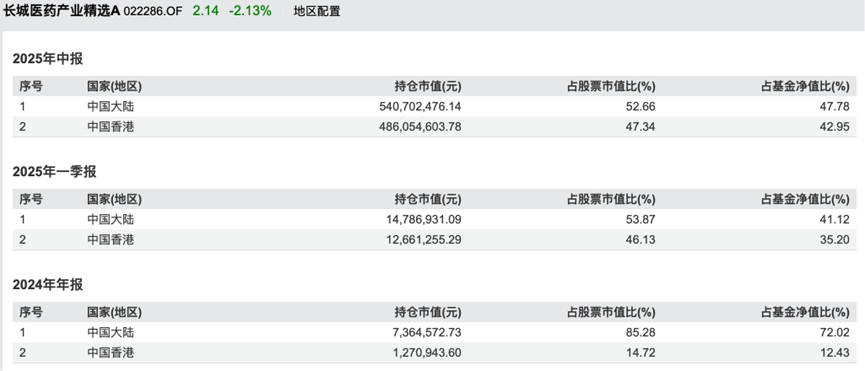The height and width of the screenshot is (371, 865).
Task: Select 中国香港 row with 486,054,603.78
Action: click(431, 127)
